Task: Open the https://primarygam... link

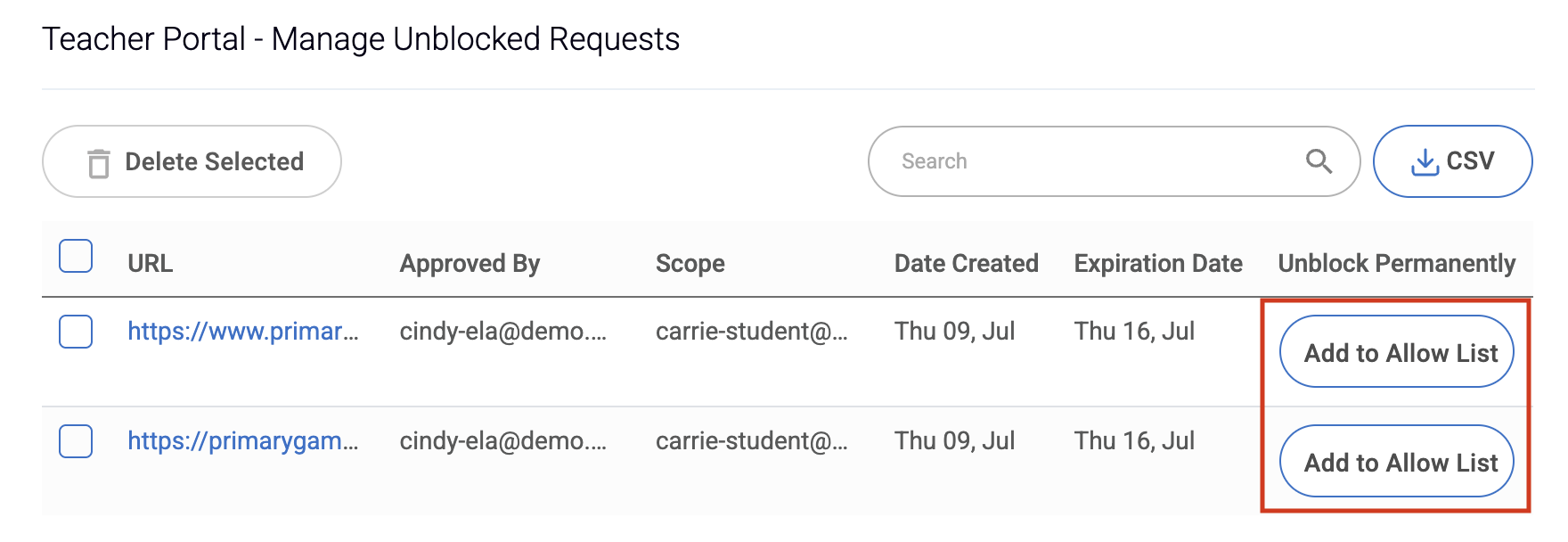Action: point(243,441)
